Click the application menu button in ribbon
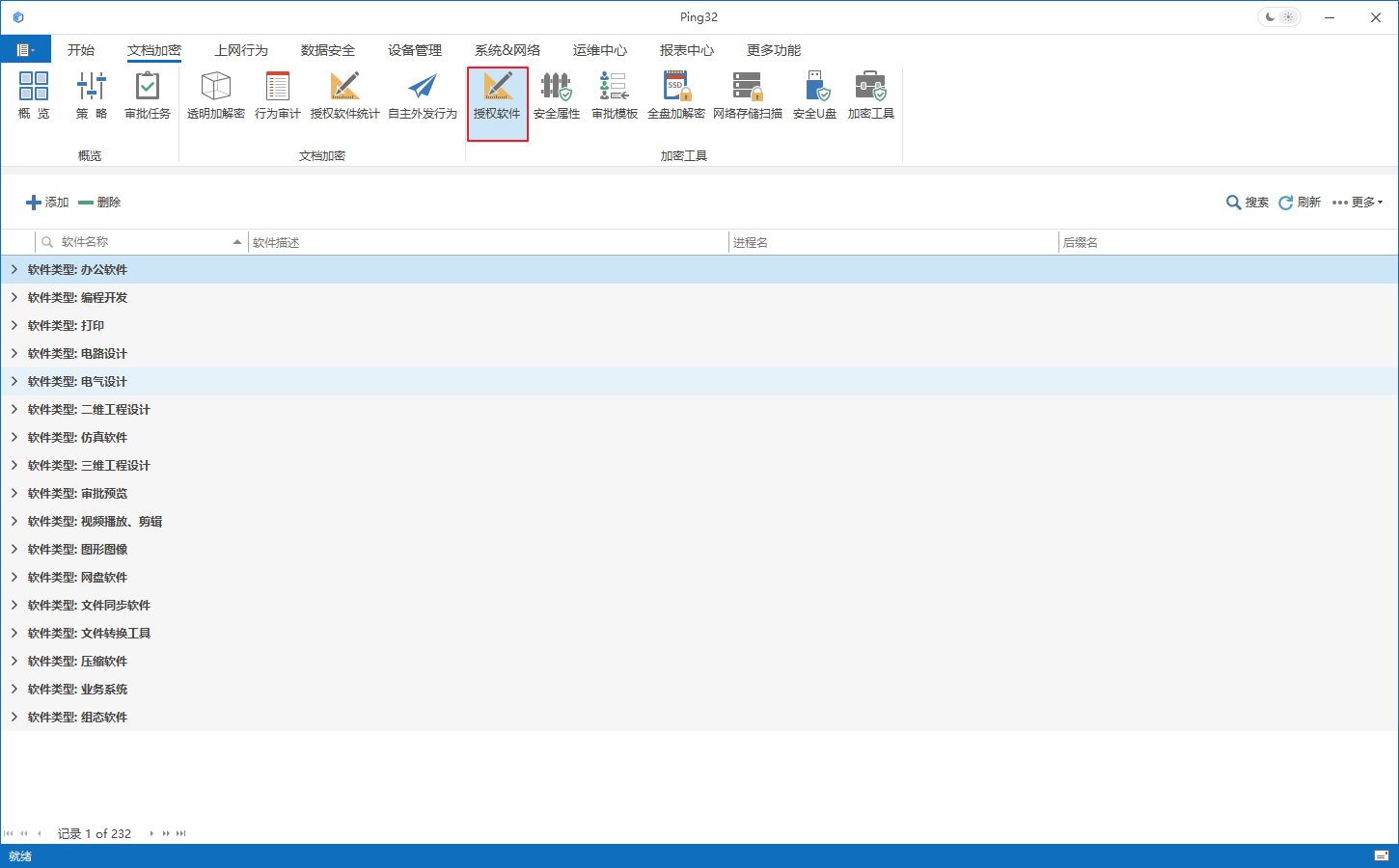The image size is (1399, 868). (26, 49)
